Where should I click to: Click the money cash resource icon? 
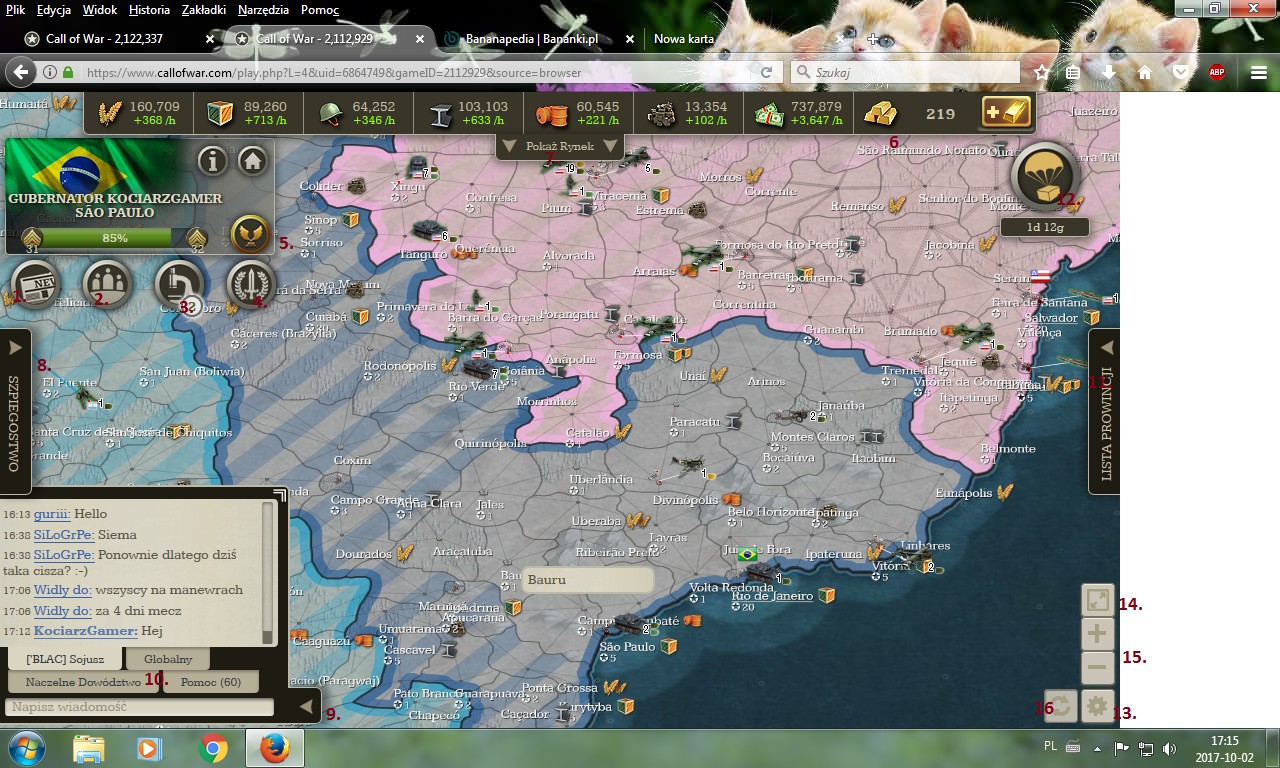point(769,114)
